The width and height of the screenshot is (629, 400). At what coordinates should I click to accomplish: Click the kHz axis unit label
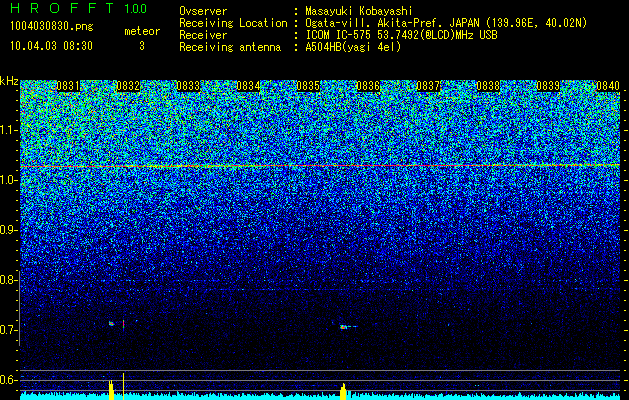click(9, 81)
